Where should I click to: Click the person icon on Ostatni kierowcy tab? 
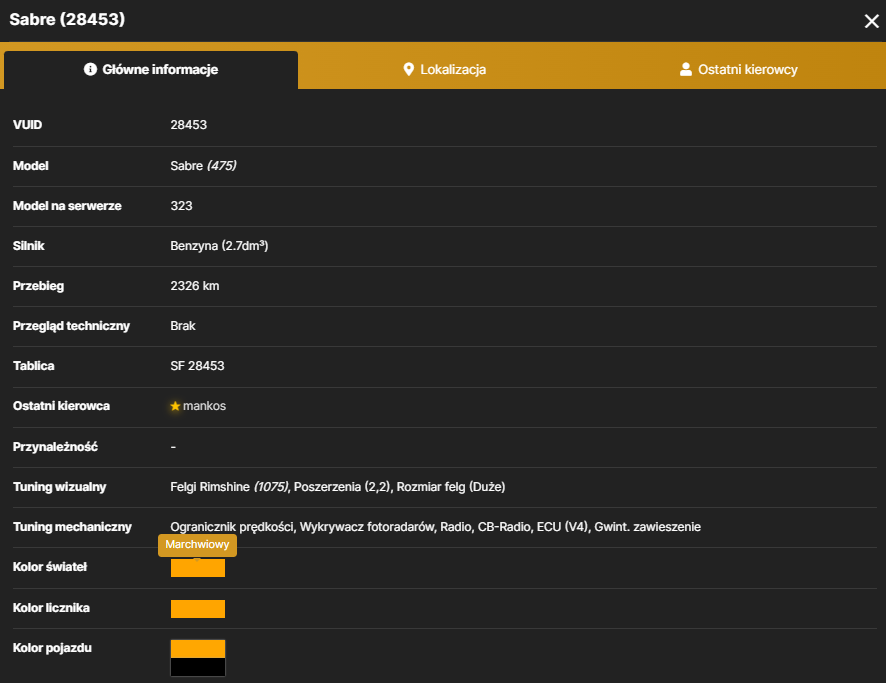[x=685, y=69]
